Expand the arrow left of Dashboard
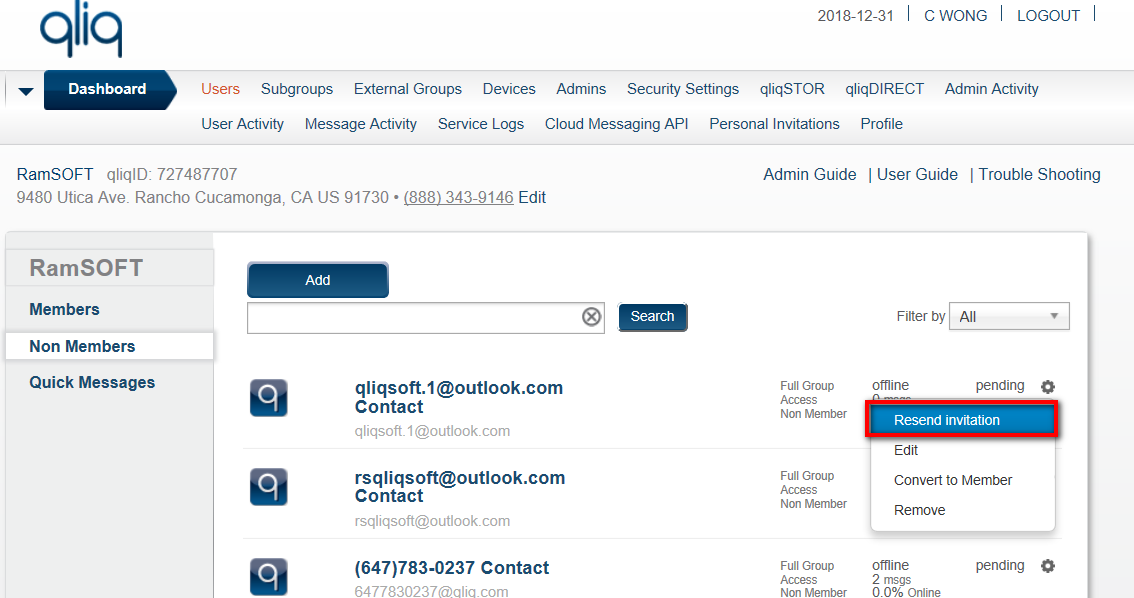The image size is (1134, 598). 26,91
